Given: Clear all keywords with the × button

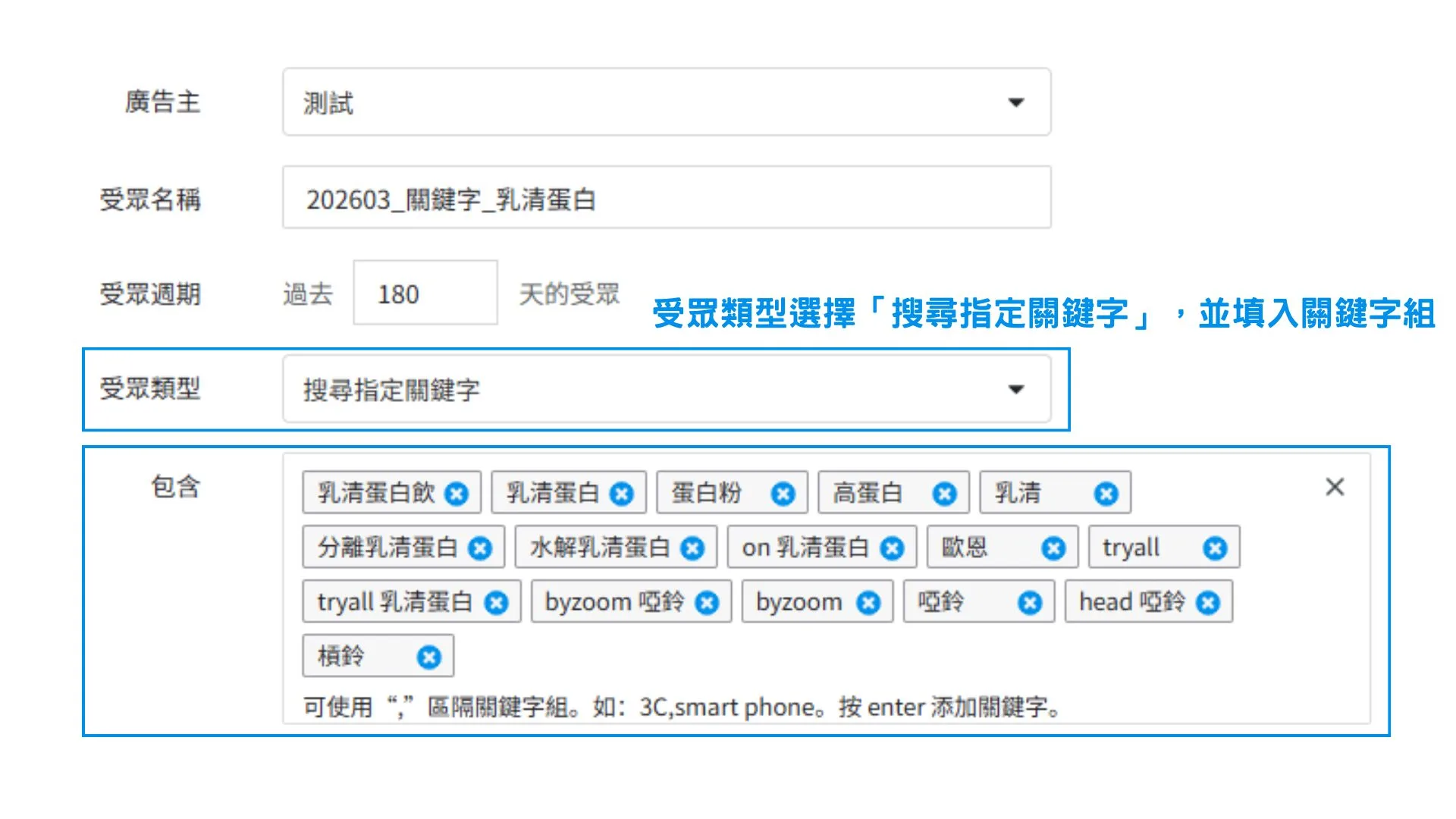Looking at the screenshot, I should [x=1335, y=488].
